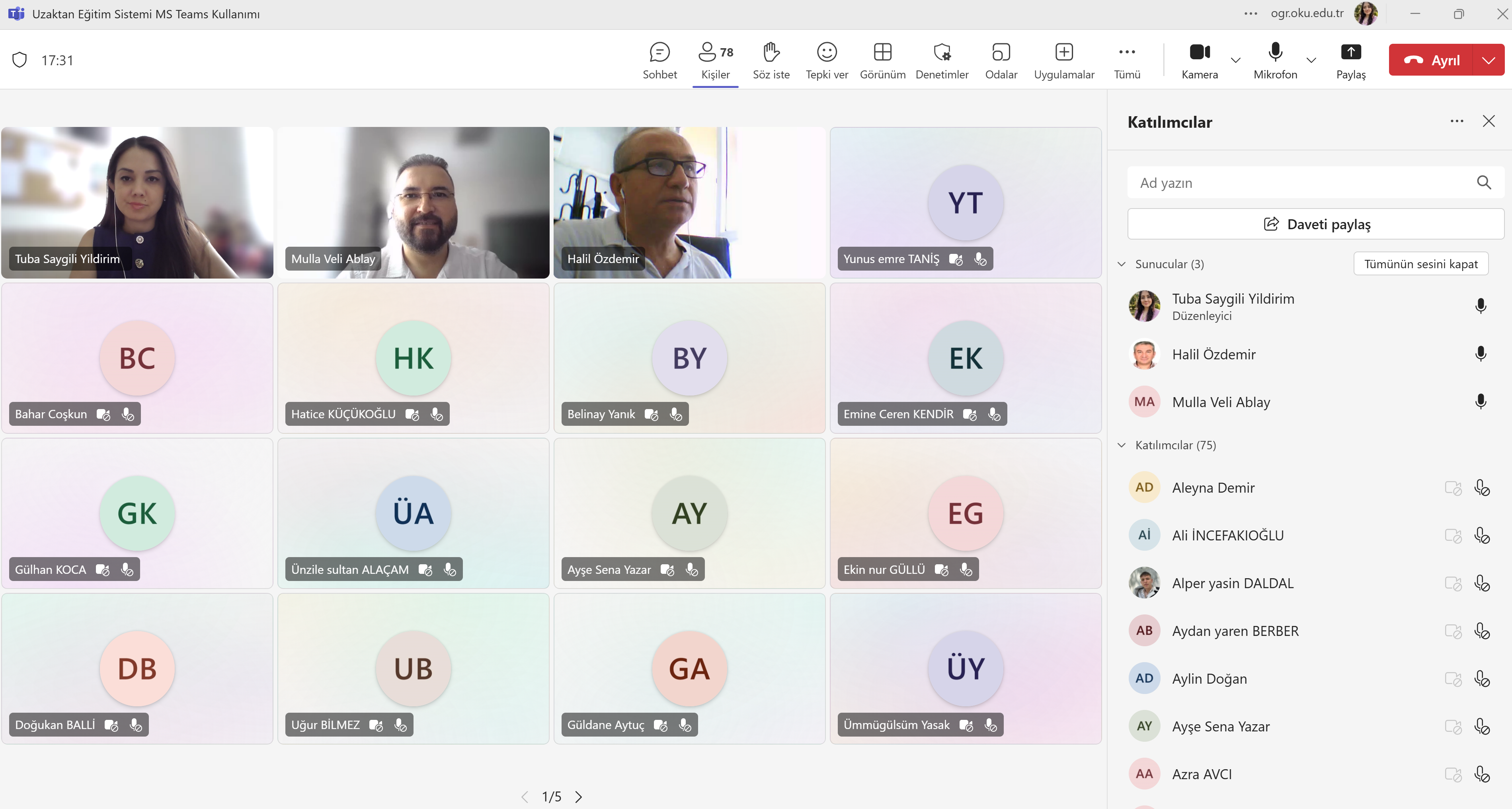The width and height of the screenshot is (1512, 809).
Task: Expand options arrow beside Ayrıl button
Action: coord(1488,60)
